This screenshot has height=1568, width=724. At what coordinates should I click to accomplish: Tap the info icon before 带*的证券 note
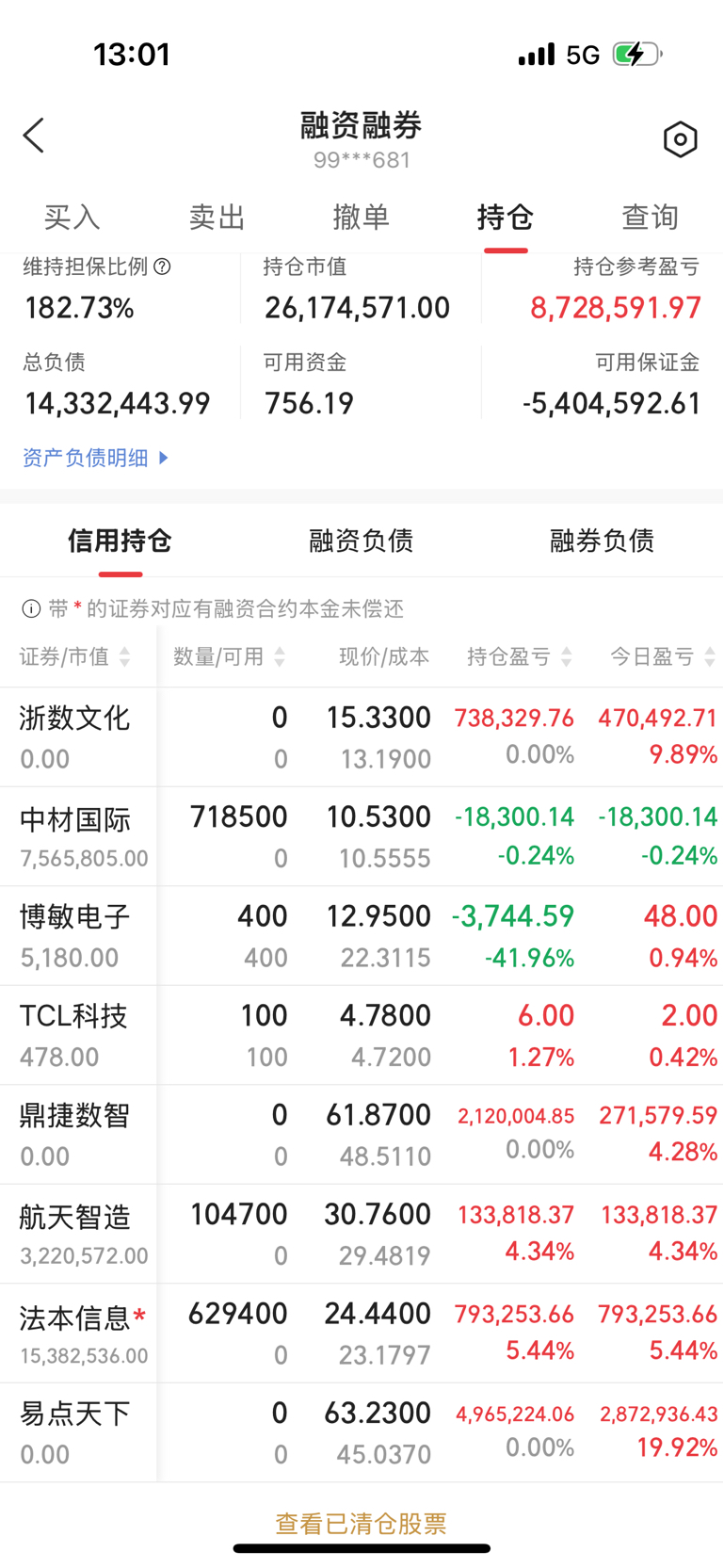(x=31, y=609)
